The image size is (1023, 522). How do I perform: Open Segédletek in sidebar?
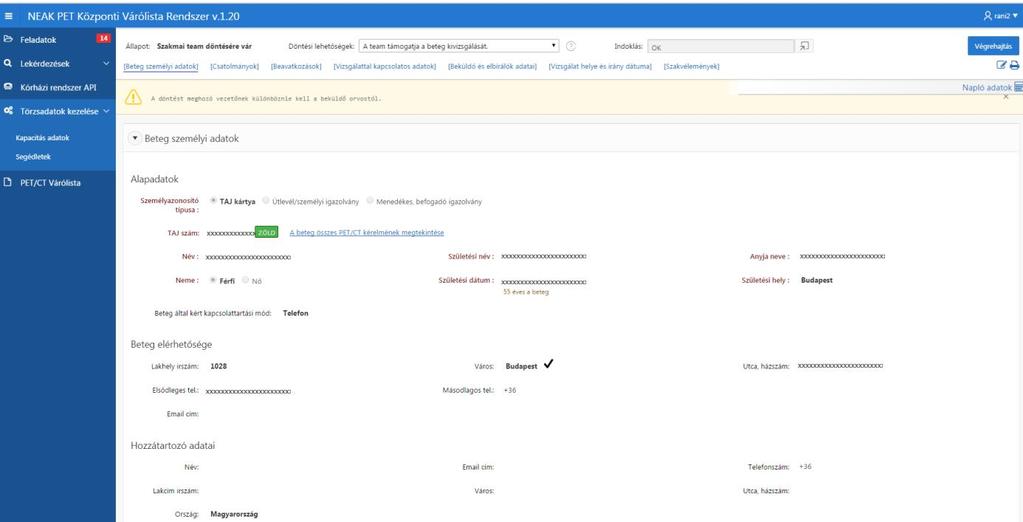coord(33,157)
